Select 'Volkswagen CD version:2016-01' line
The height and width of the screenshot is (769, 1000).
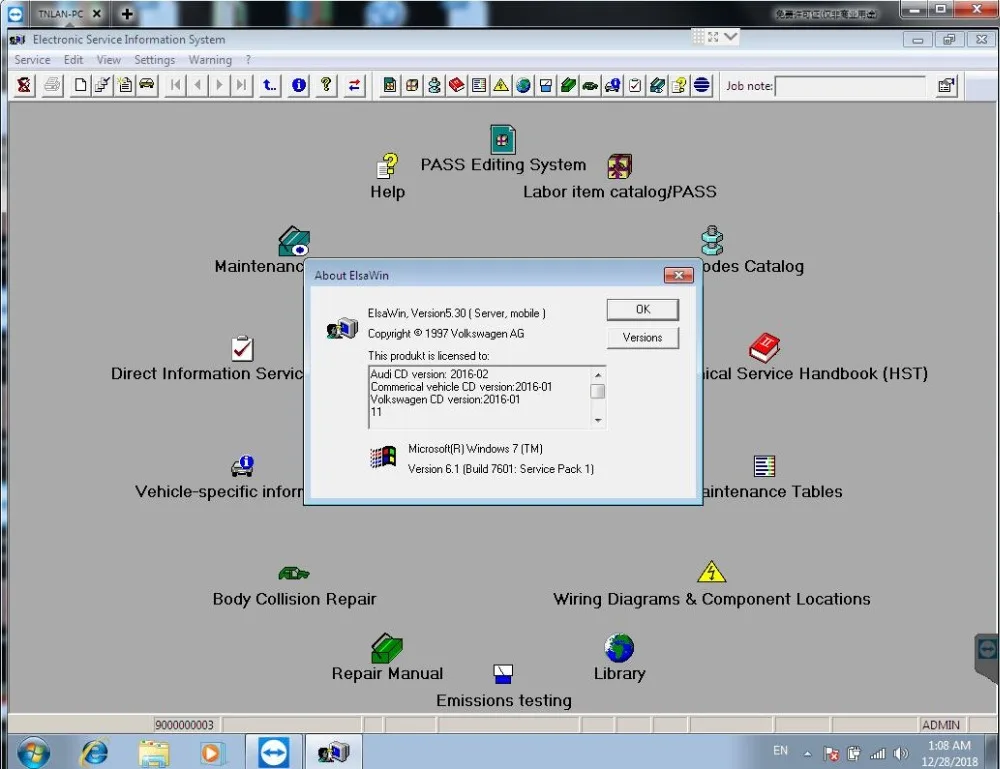pos(445,400)
